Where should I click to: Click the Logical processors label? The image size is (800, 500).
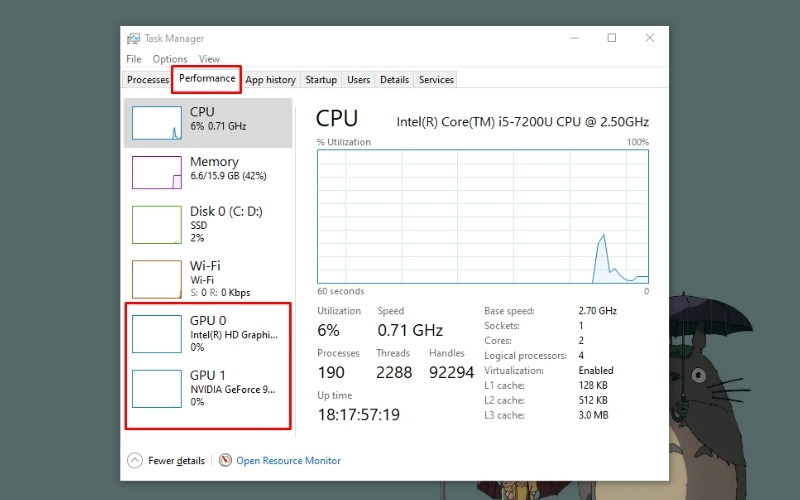(526, 356)
